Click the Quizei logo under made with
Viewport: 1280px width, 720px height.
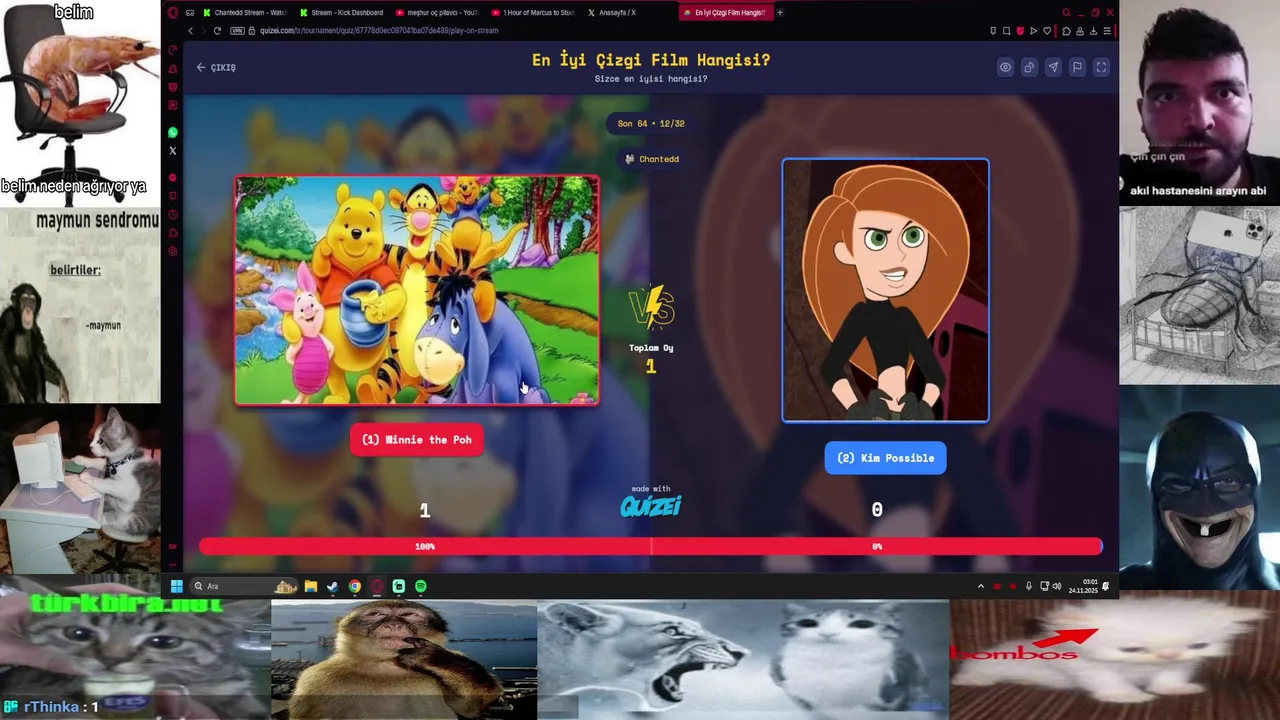[651, 506]
